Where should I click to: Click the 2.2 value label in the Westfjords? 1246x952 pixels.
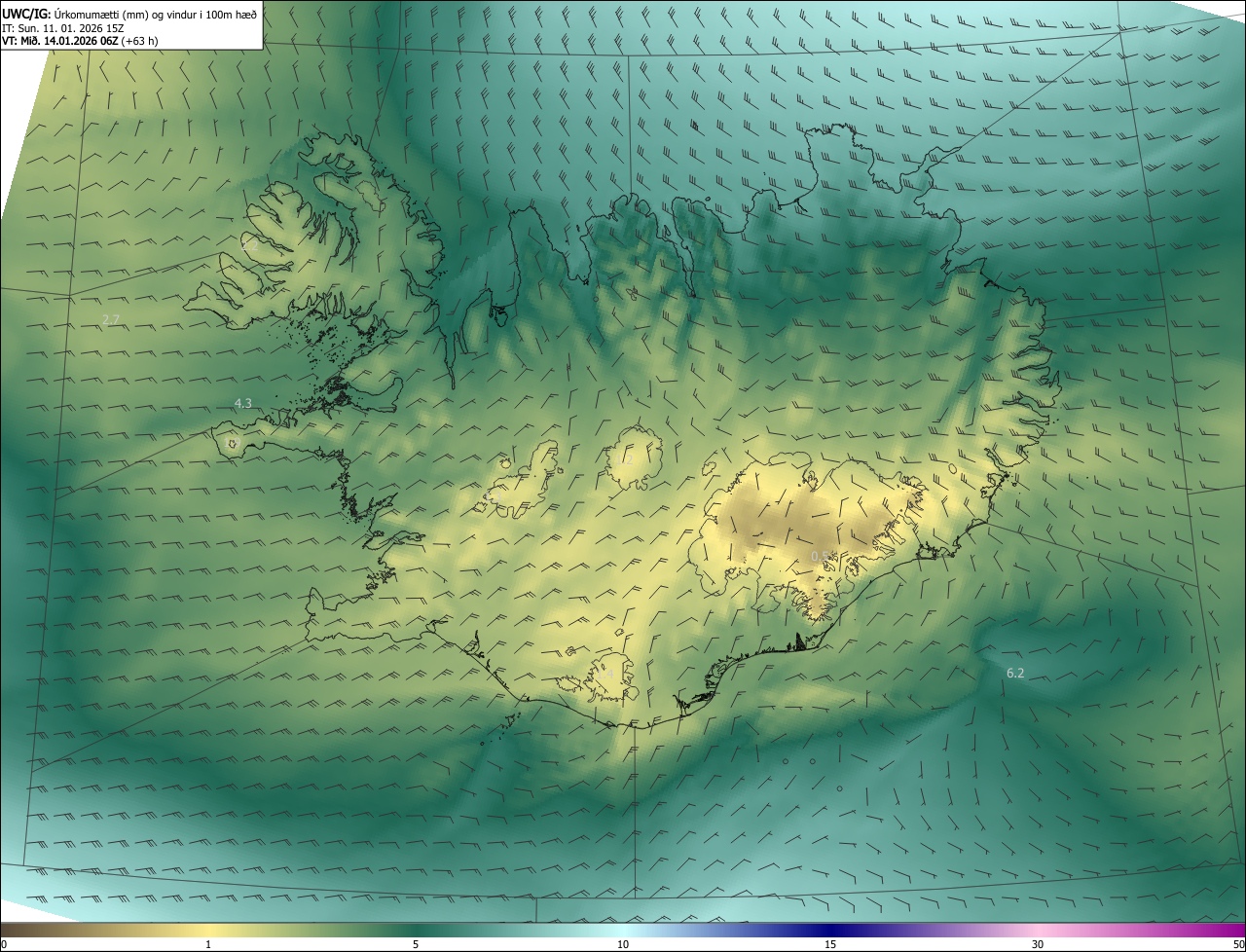point(249,245)
